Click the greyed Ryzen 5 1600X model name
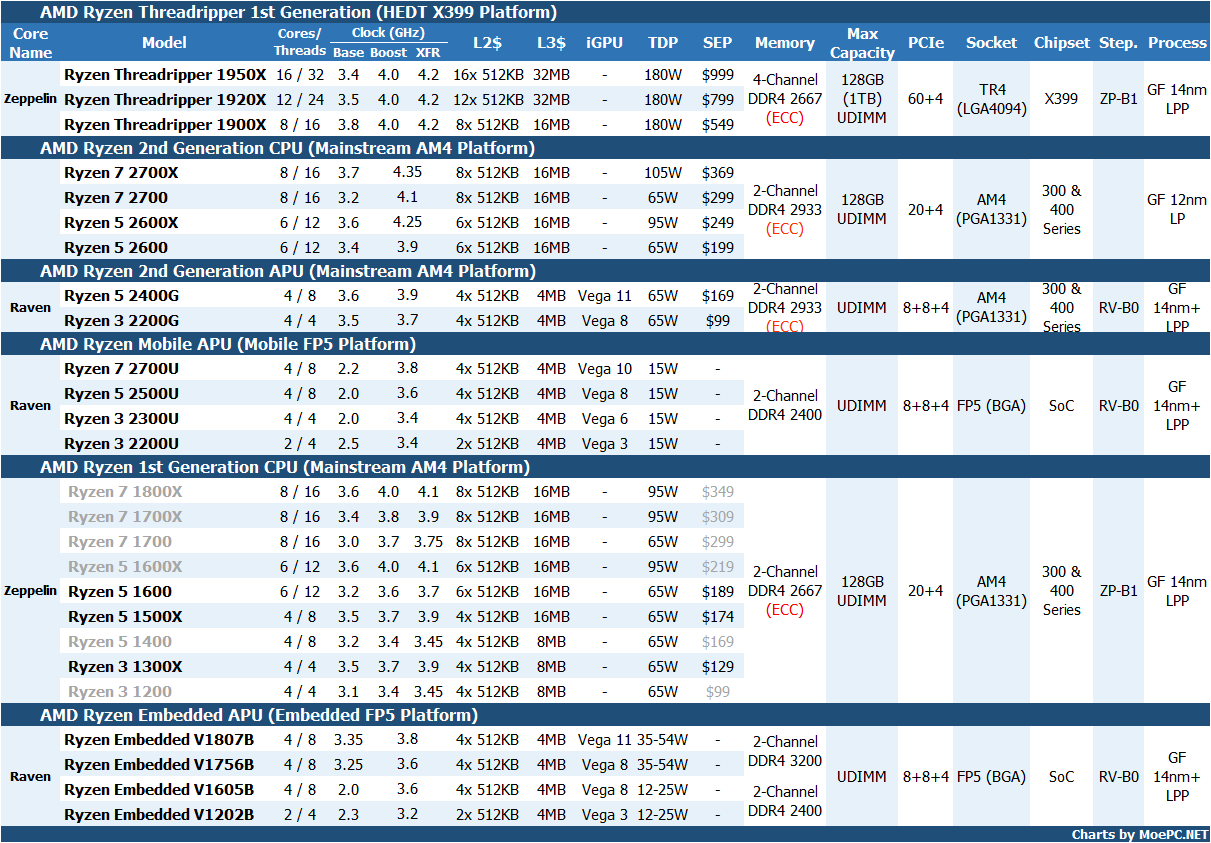The image size is (1211, 843). click(125, 567)
